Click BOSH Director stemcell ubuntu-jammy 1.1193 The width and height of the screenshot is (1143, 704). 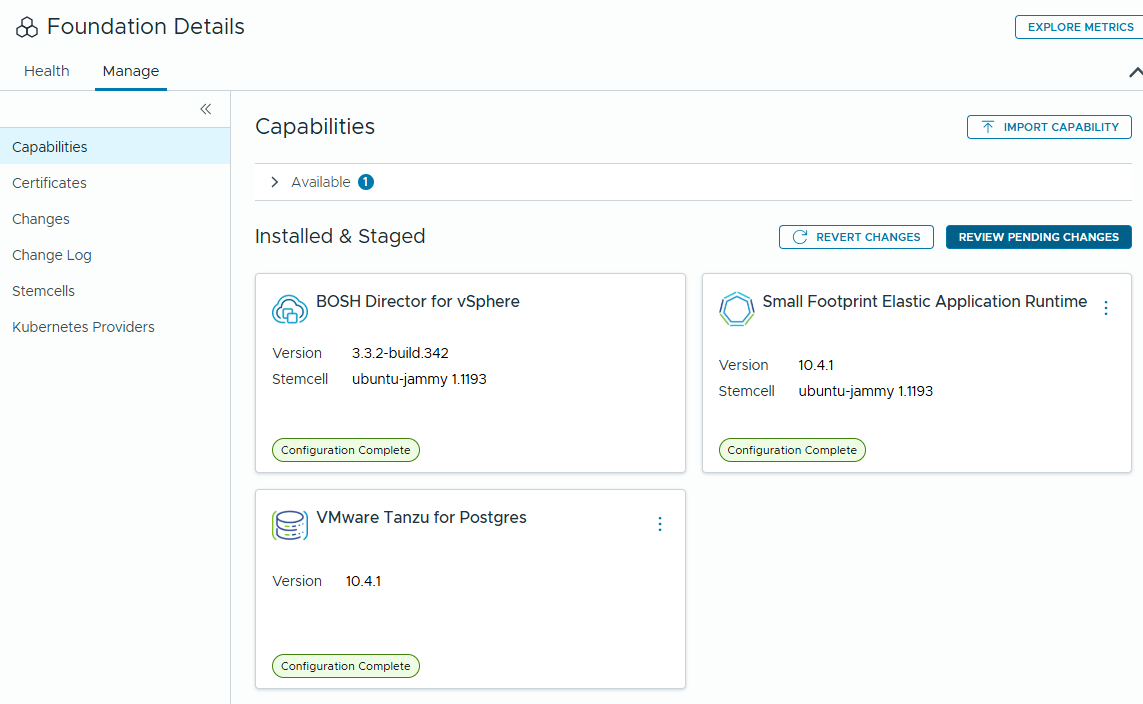pos(419,380)
